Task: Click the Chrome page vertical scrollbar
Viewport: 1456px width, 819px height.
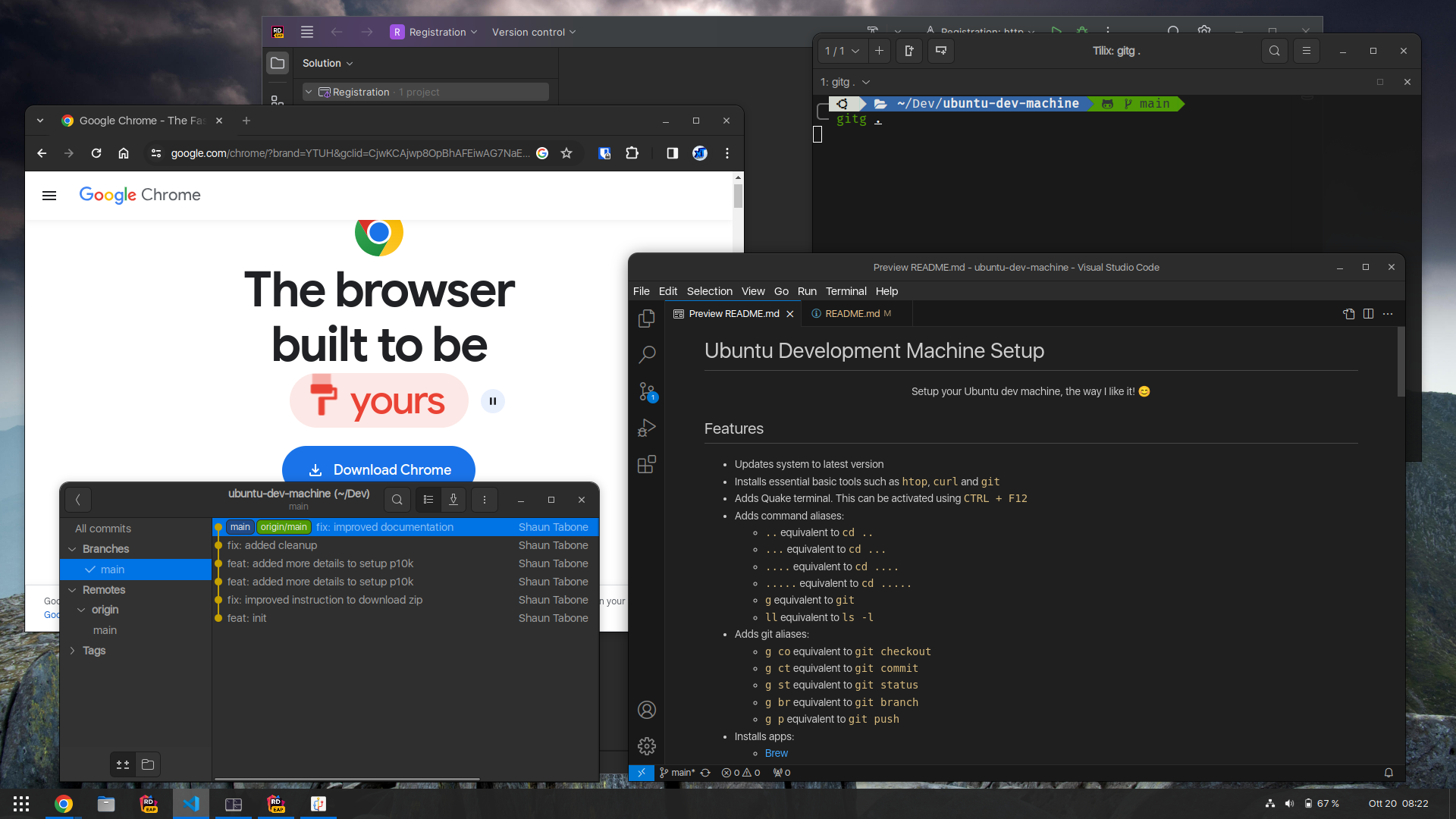Action: pyautogui.click(x=738, y=196)
